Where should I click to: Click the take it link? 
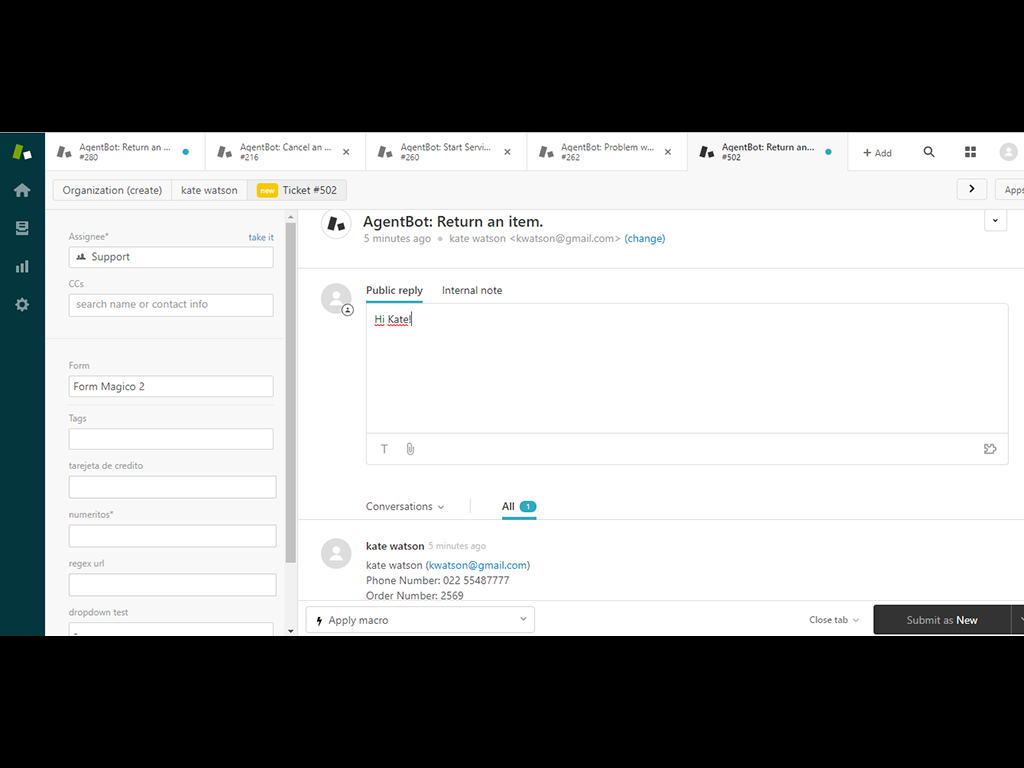coord(261,237)
